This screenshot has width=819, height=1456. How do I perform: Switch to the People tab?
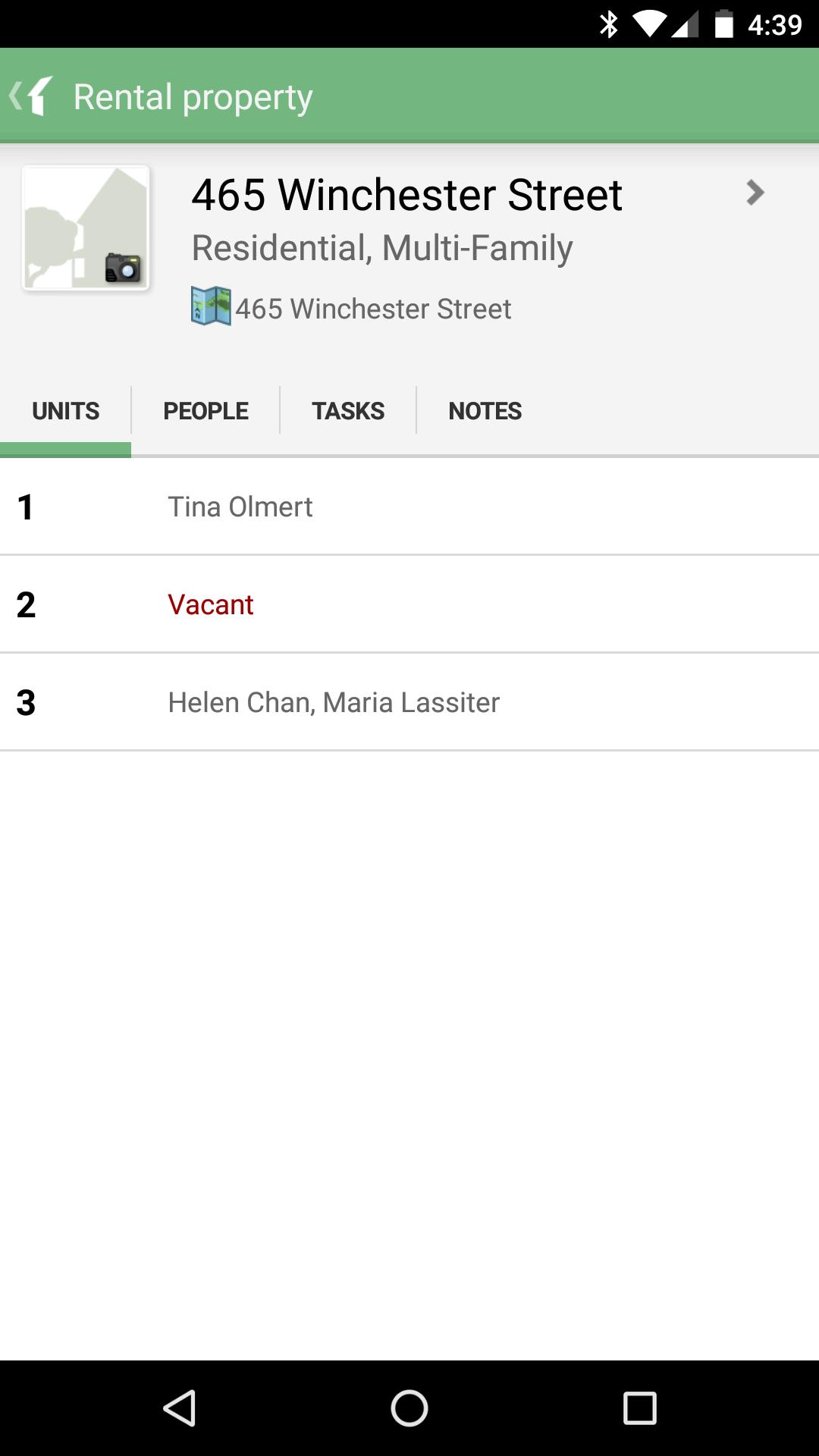pos(206,411)
